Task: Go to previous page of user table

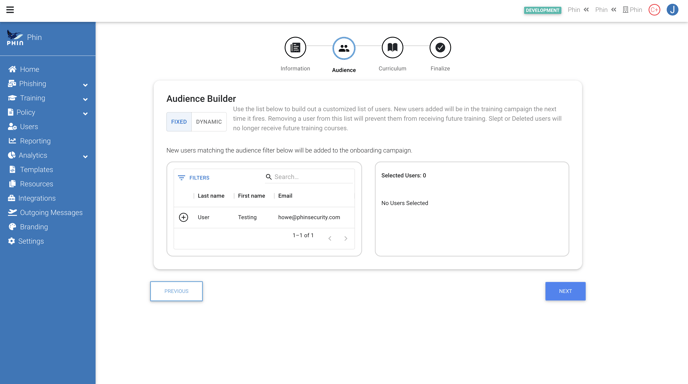Action: click(330, 238)
